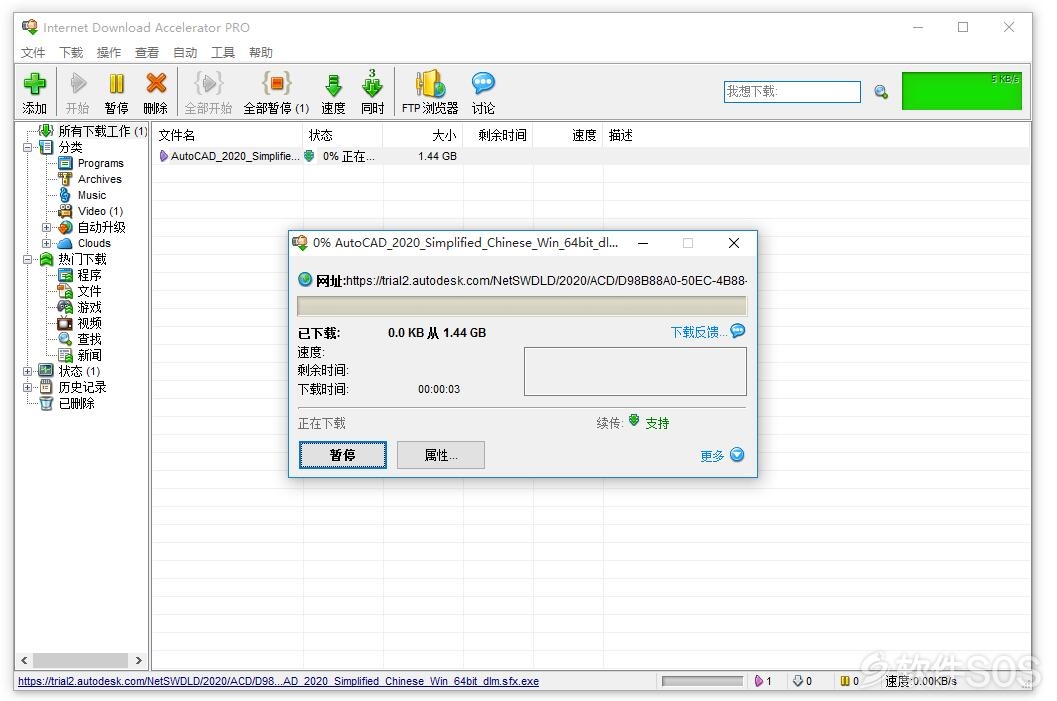1057x701 pixels.
Task: Select the Music category
Action: click(92, 195)
